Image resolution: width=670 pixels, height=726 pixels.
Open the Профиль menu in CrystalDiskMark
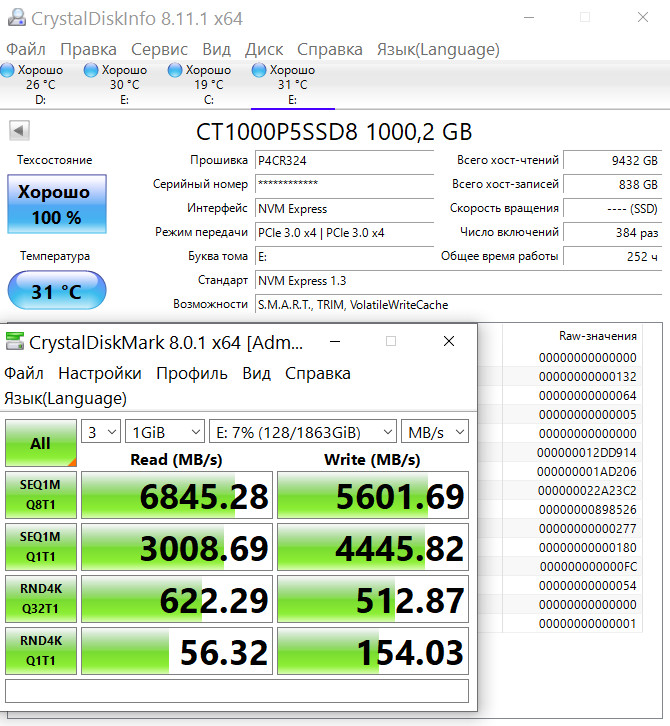coord(192,373)
